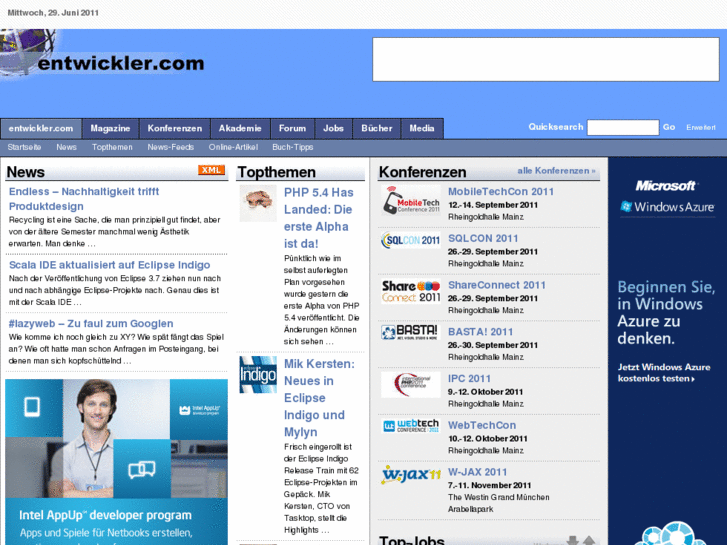Click the Windows Azure logo in ad
This screenshot has width=727, height=545.
pos(668,207)
